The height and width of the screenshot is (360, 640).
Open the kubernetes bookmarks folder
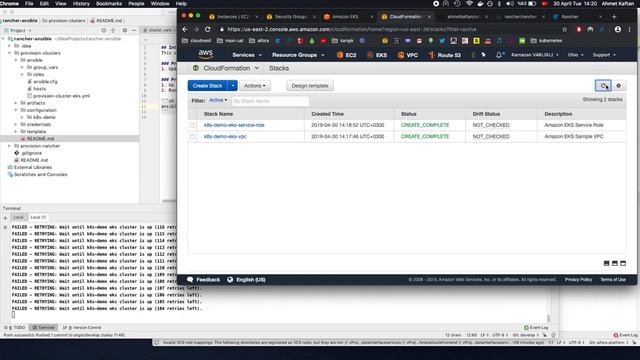click(x=546, y=41)
